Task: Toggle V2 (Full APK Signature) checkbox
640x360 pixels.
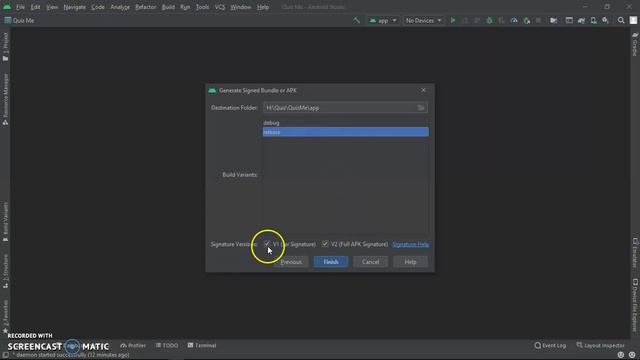Action: 325,244
